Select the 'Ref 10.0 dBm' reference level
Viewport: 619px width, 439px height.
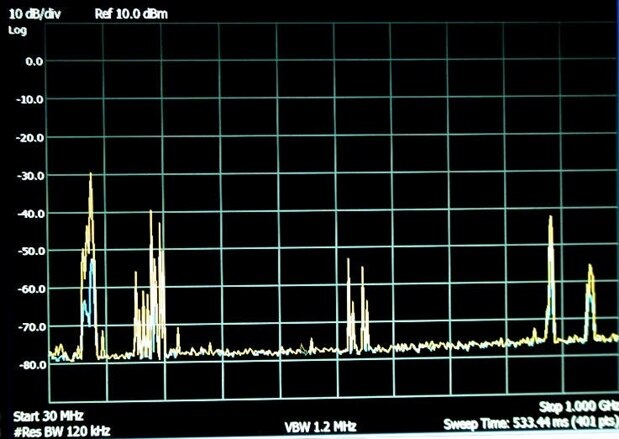(x=131, y=14)
